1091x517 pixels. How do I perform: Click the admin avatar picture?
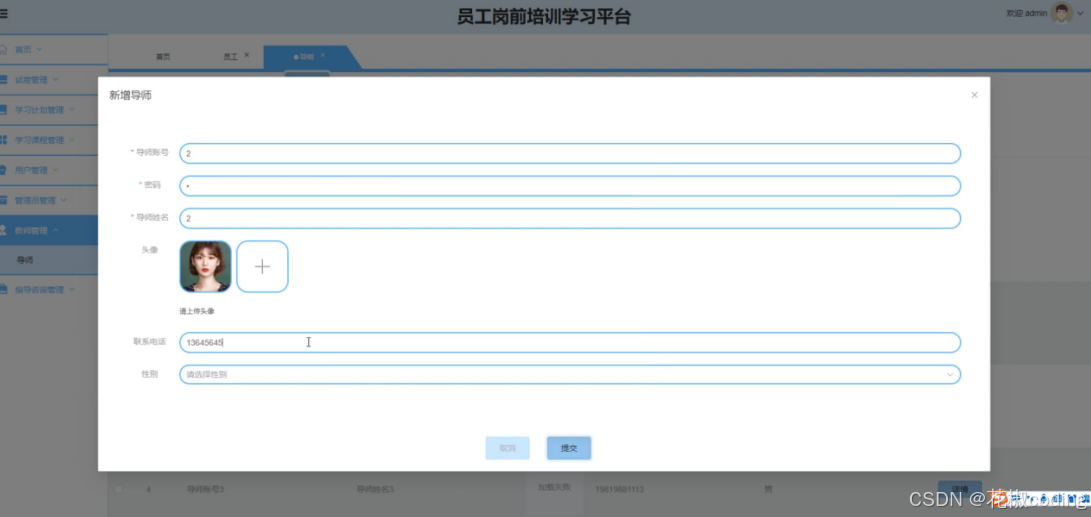pyautogui.click(x=1061, y=13)
